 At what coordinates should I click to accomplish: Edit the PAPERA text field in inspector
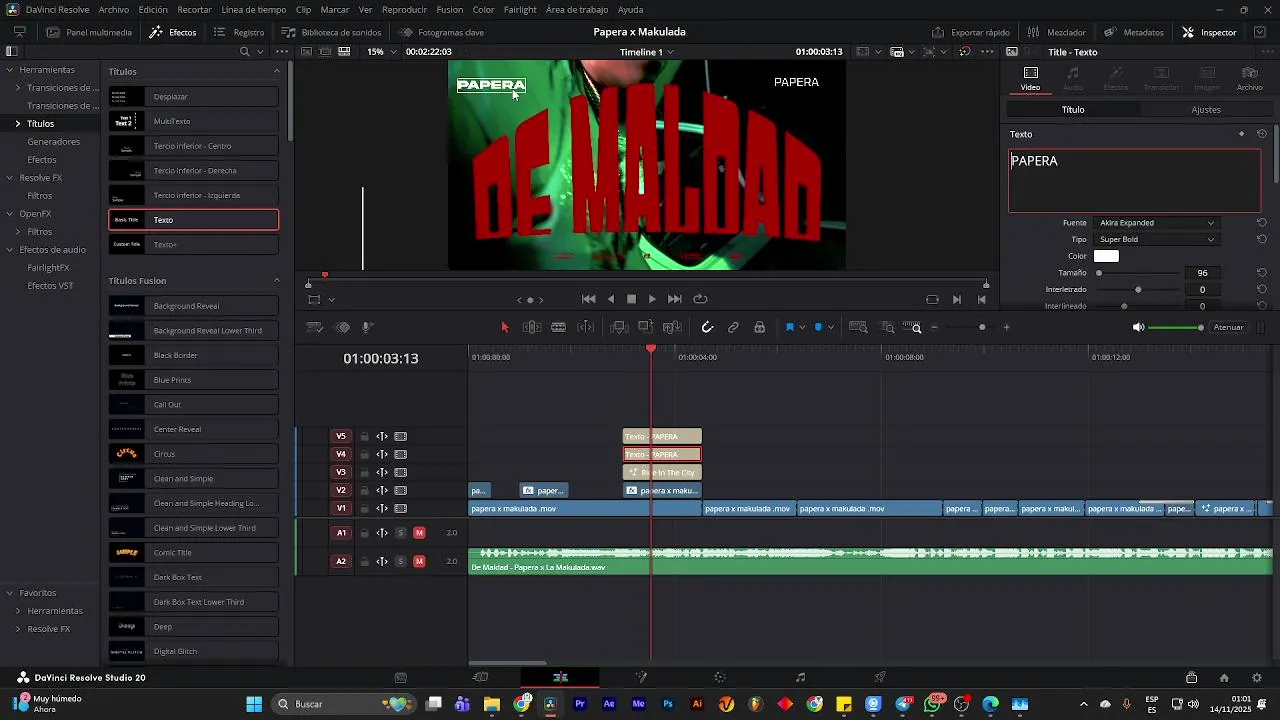pos(1134,181)
